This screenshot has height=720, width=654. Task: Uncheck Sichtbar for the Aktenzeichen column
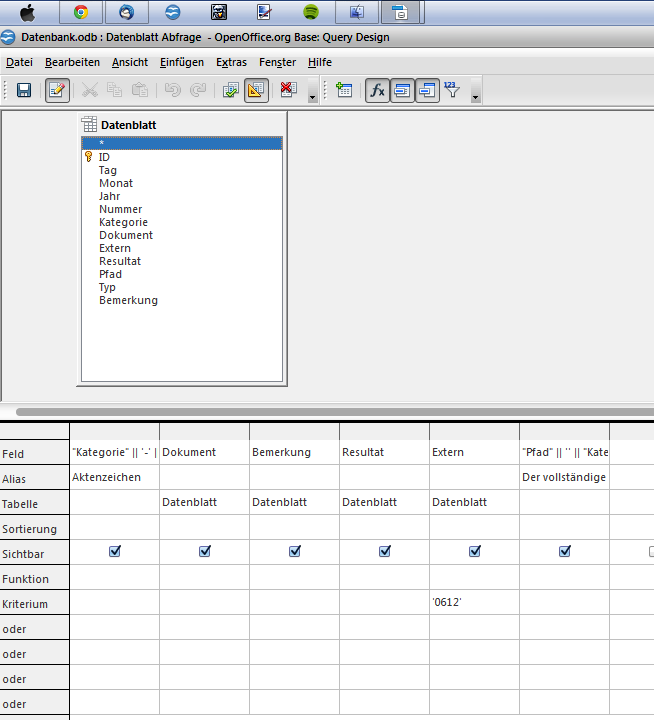point(115,551)
